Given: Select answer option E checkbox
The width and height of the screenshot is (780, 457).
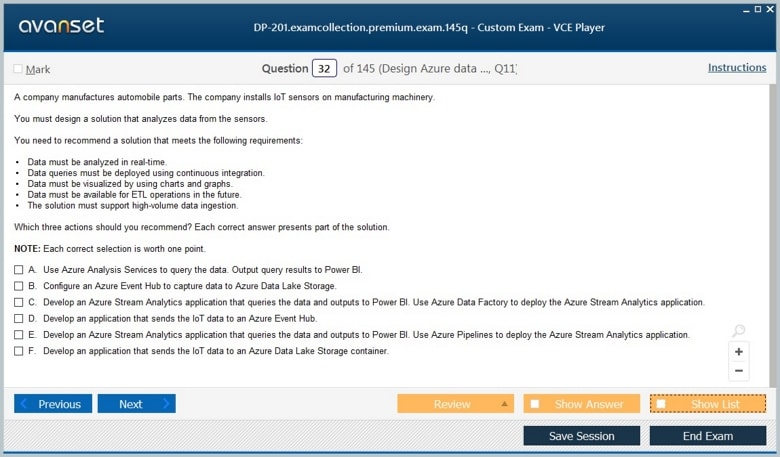Looking at the screenshot, I should (x=18, y=335).
